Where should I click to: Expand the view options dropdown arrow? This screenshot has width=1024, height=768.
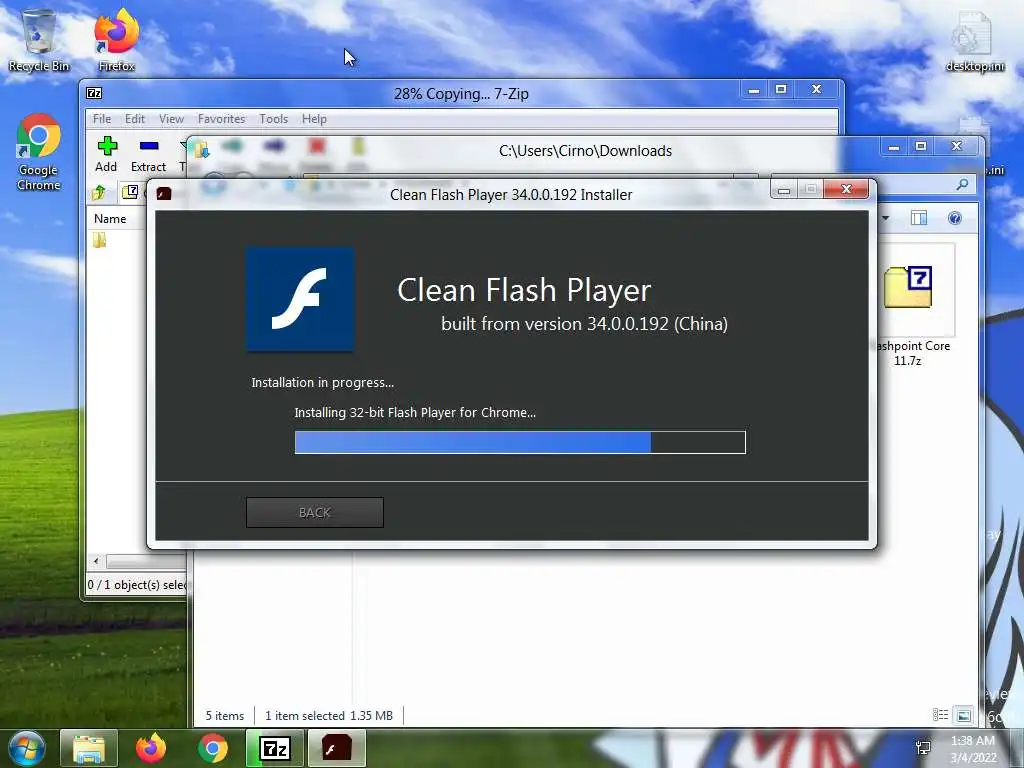coord(885,217)
